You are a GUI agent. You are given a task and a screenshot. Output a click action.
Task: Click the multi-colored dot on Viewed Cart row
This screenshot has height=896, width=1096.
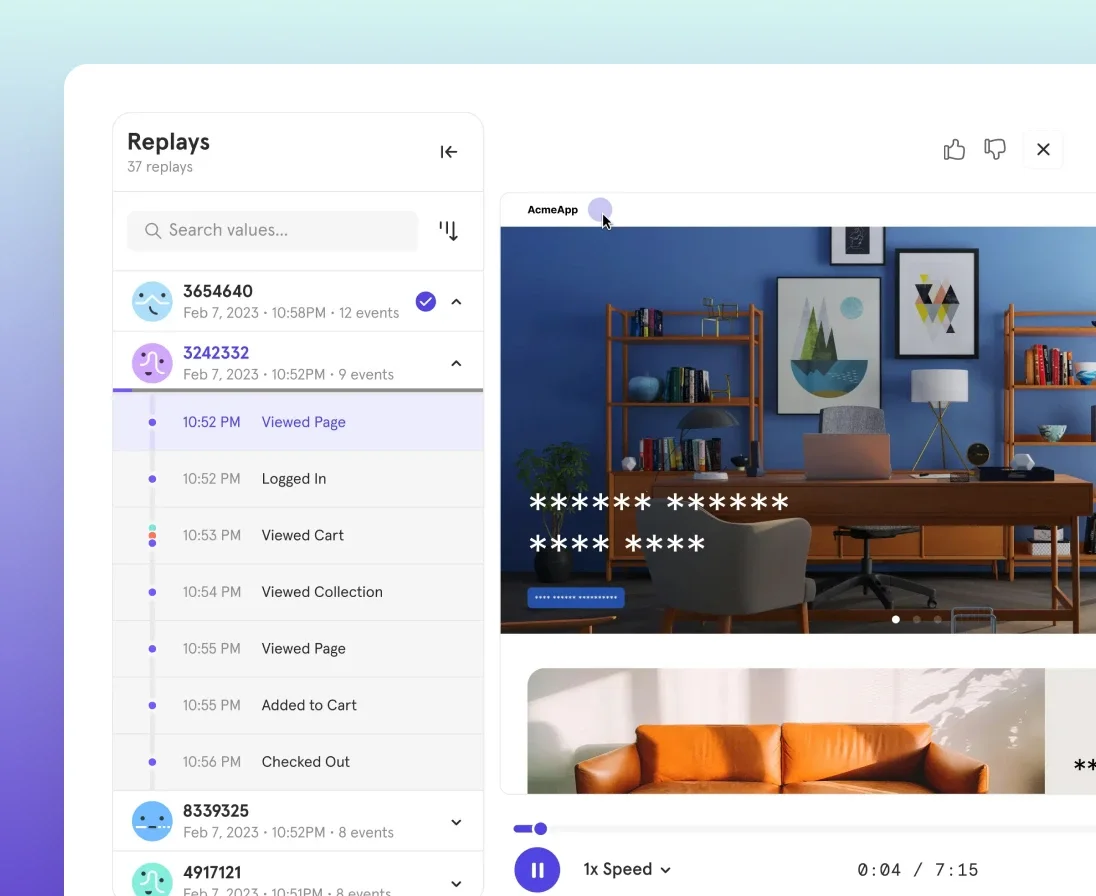click(152, 535)
